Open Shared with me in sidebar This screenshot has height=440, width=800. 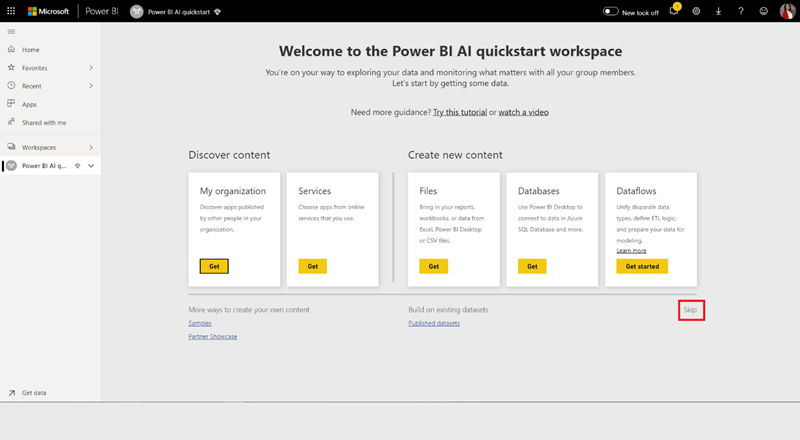click(43, 122)
